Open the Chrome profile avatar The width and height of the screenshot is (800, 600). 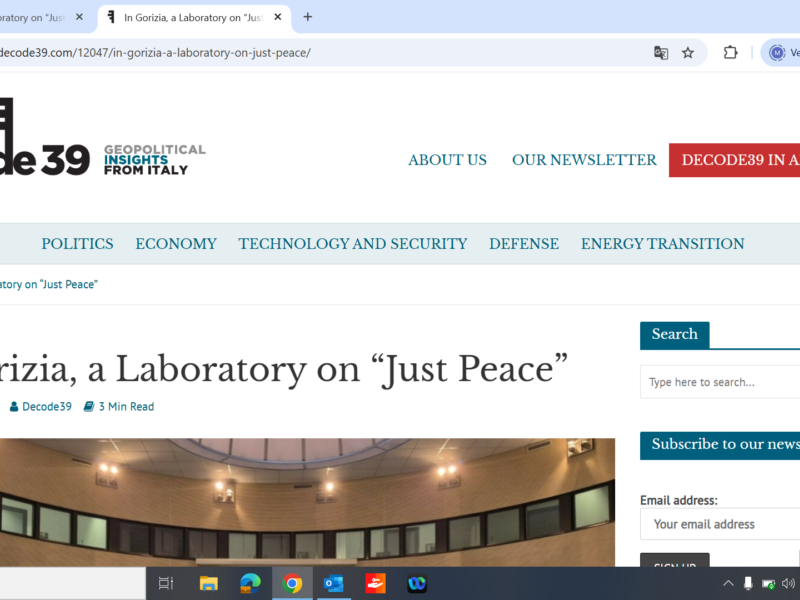[777, 53]
